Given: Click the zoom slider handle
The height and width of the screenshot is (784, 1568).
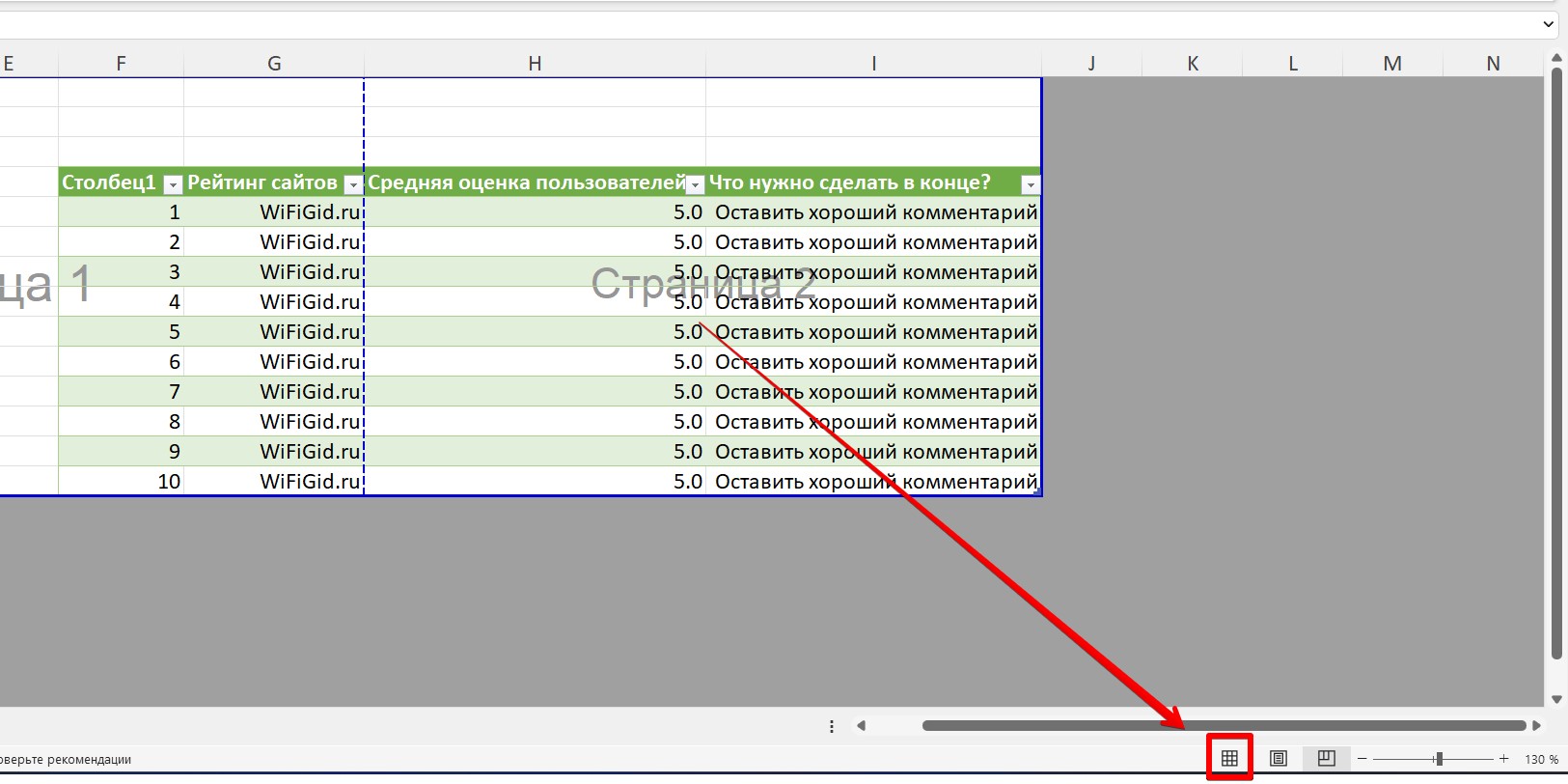Looking at the screenshot, I should point(1439,759).
